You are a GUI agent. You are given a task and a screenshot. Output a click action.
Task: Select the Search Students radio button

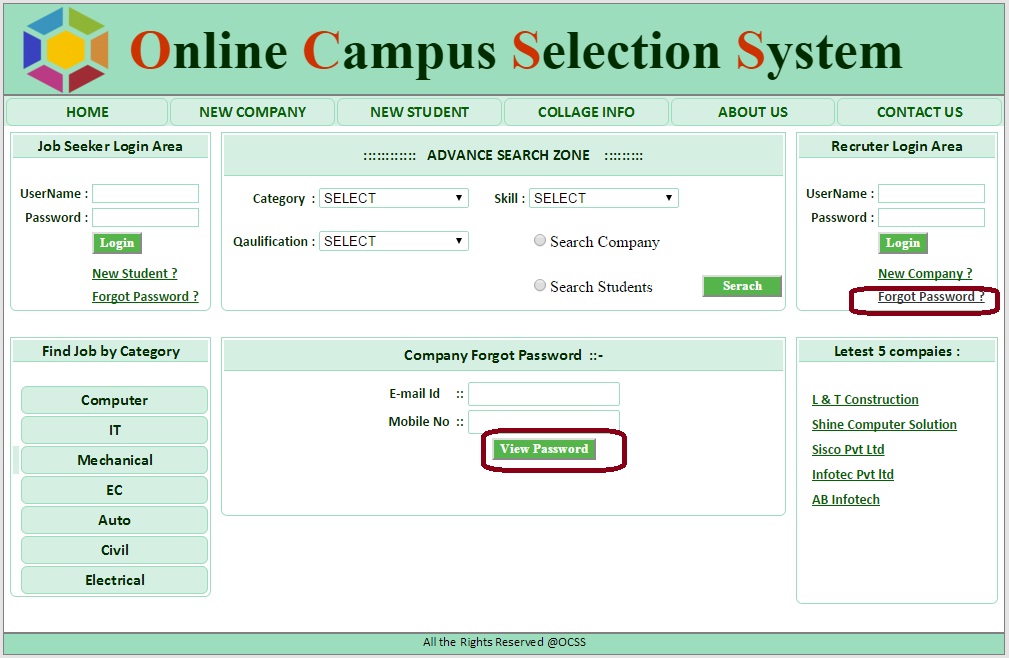pos(540,286)
